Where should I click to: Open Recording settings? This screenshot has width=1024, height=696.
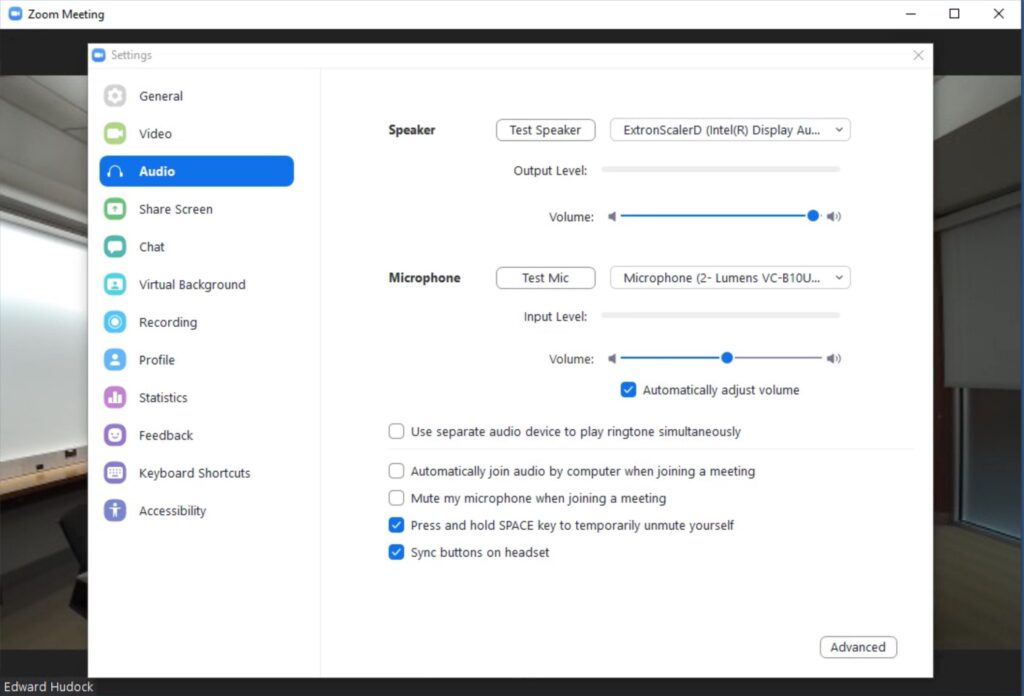point(197,322)
